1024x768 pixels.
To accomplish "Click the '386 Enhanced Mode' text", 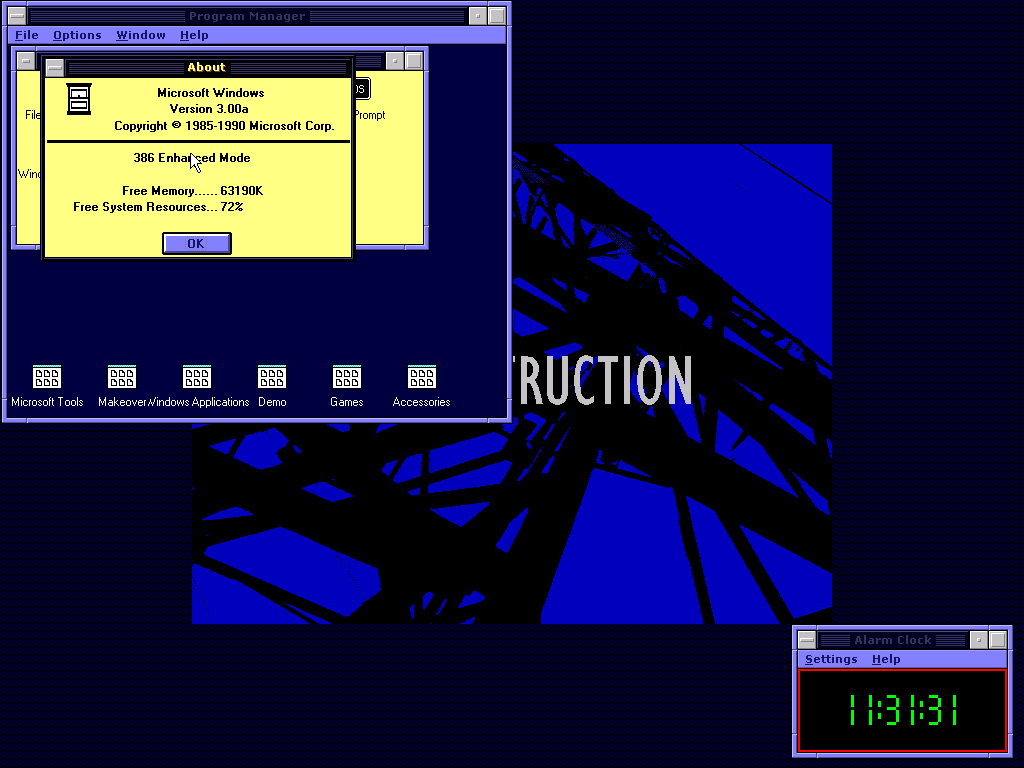I will point(192,158).
